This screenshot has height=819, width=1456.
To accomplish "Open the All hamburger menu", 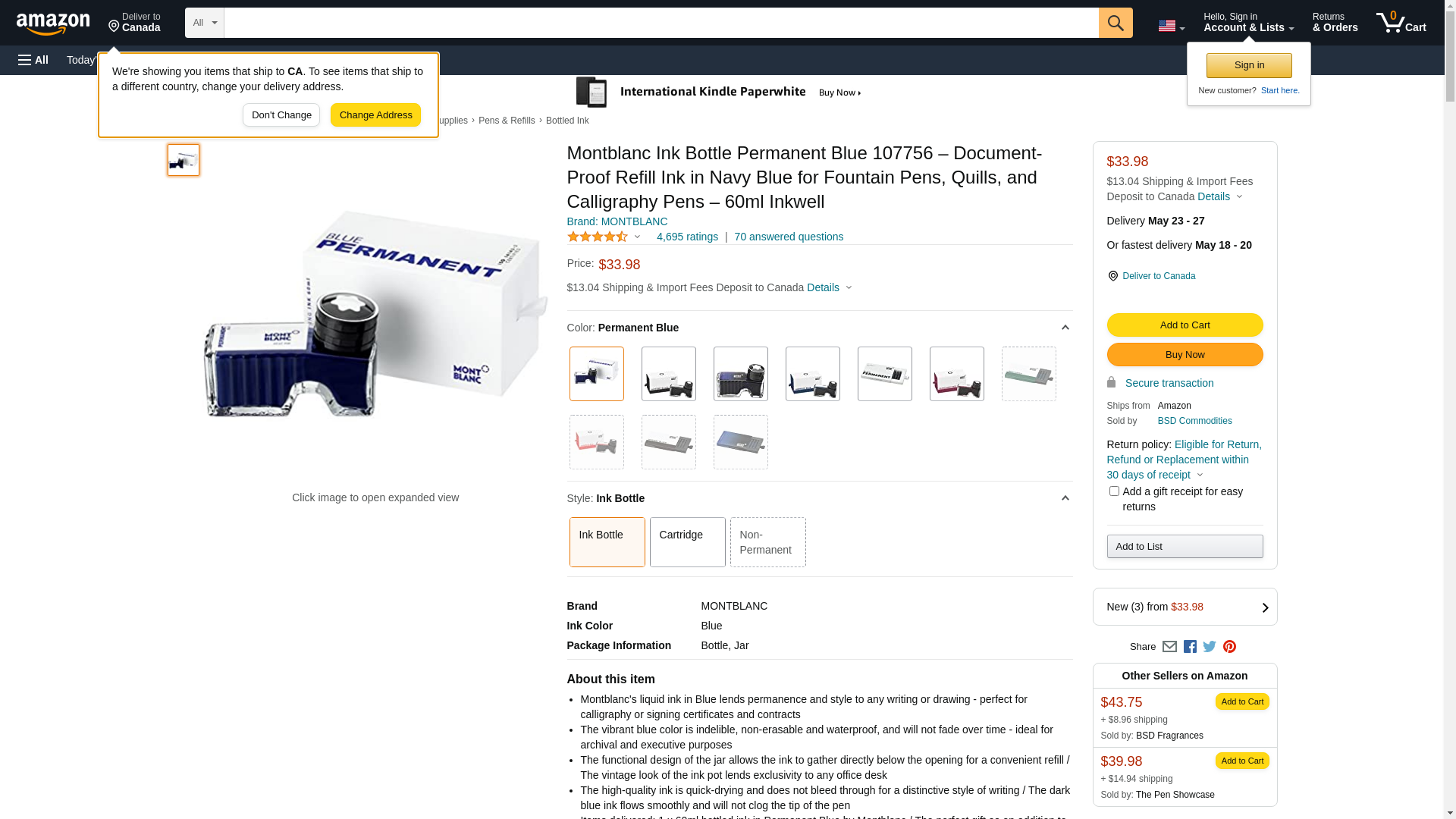I will click(x=33, y=60).
